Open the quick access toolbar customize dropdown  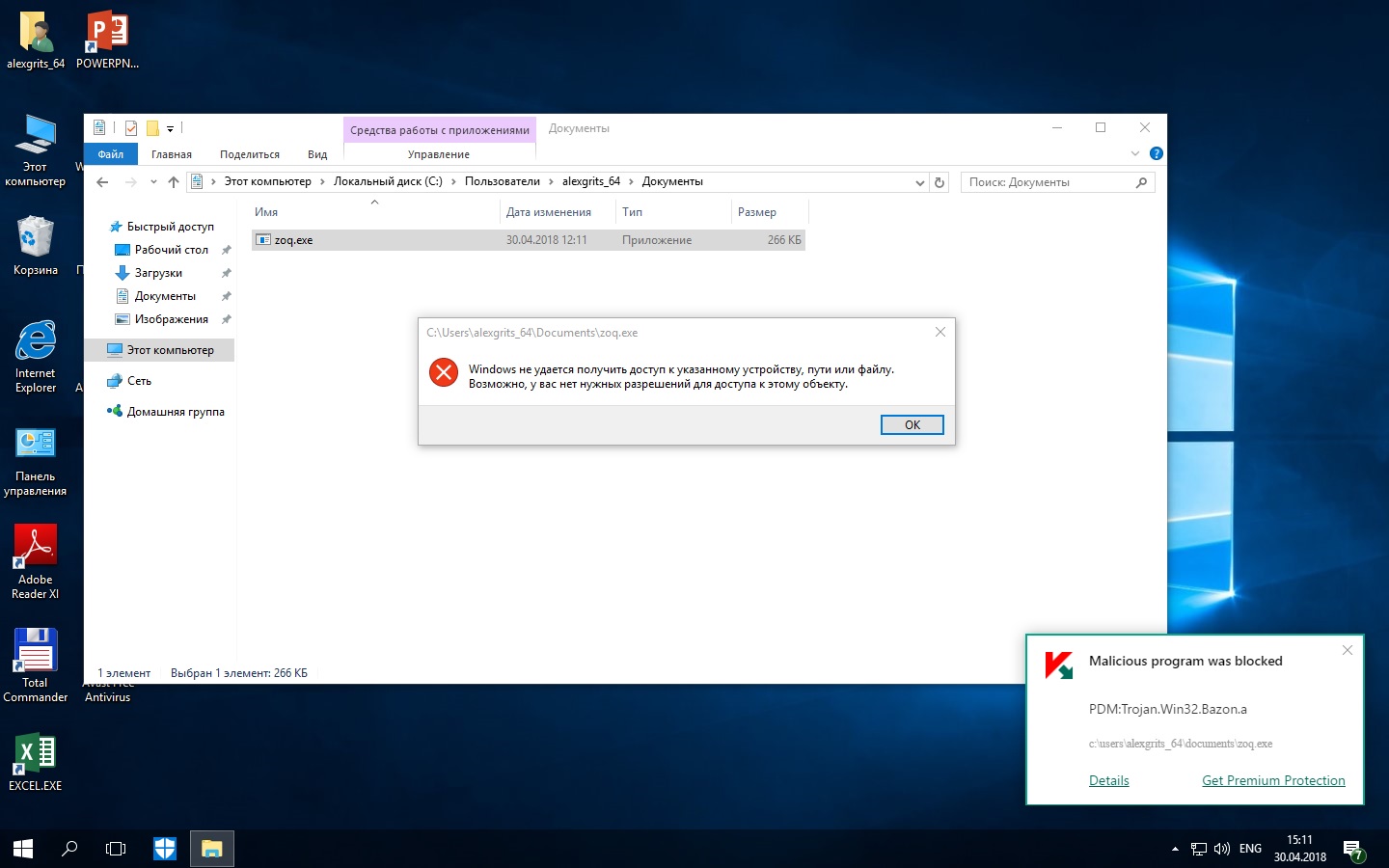click(x=170, y=128)
